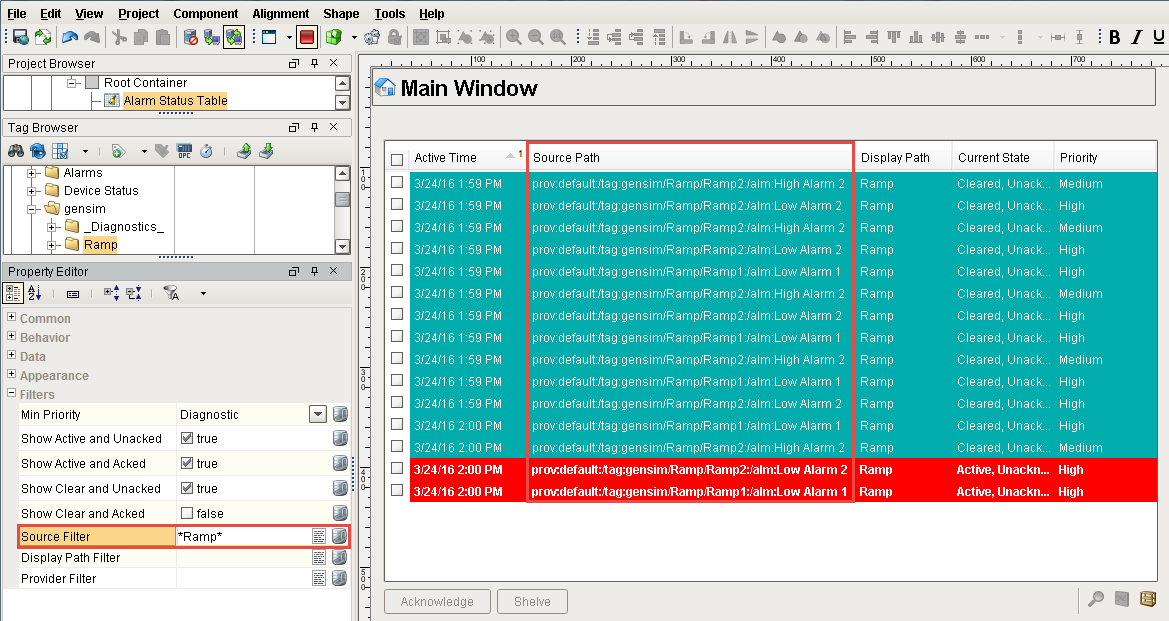Click the binoculars search icon in Tag Browser
This screenshot has width=1169, height=621.
[x=16, y=151]
